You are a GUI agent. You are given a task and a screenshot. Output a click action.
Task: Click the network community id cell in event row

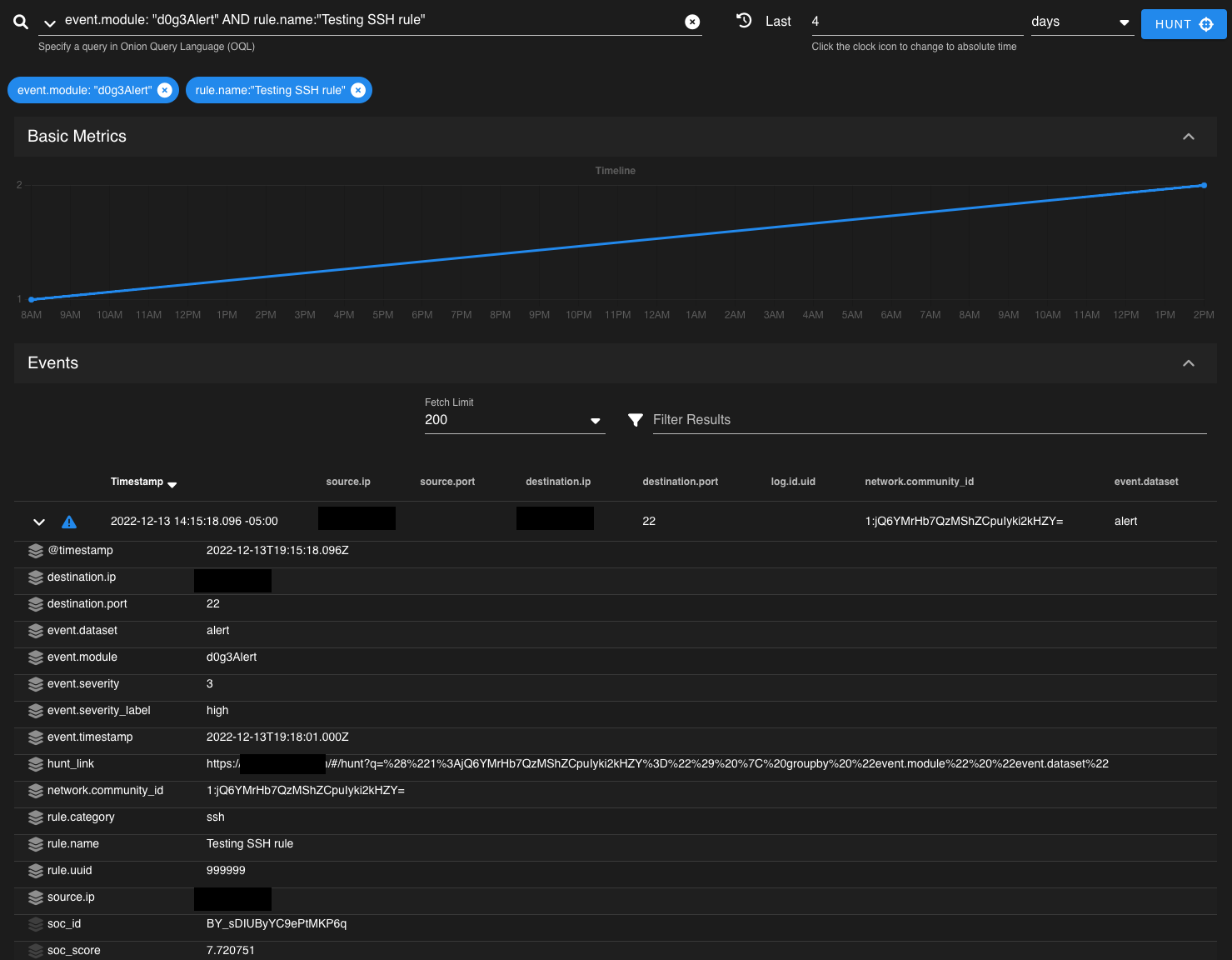(964, 521)
